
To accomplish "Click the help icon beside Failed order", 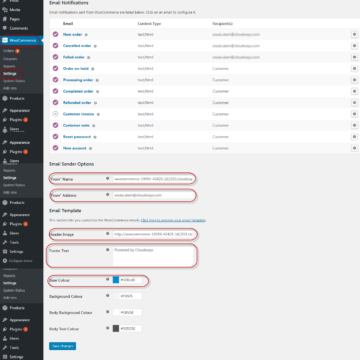I will [x=88, y=57].
